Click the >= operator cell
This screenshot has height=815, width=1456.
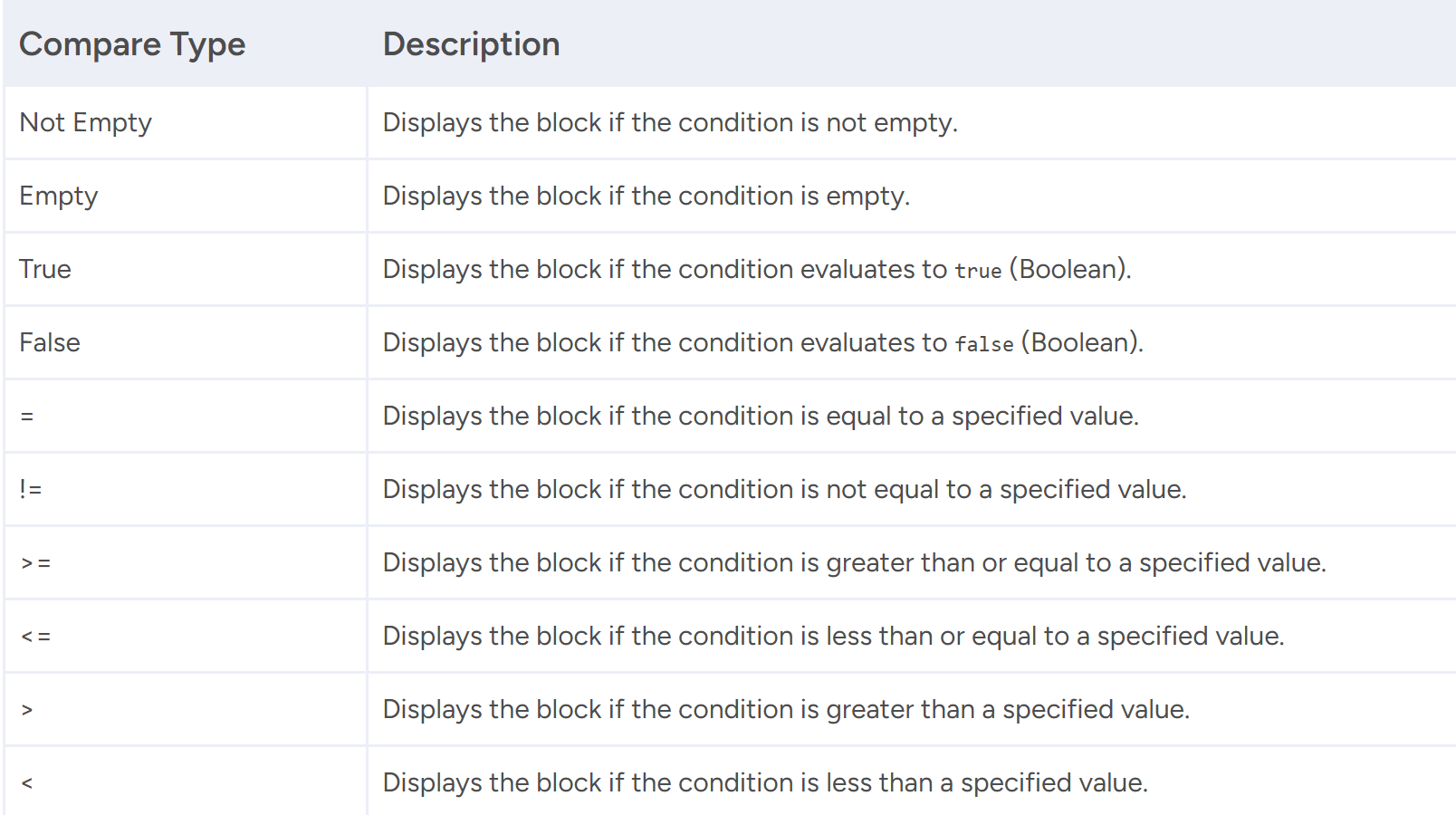[x=36, y=563]
